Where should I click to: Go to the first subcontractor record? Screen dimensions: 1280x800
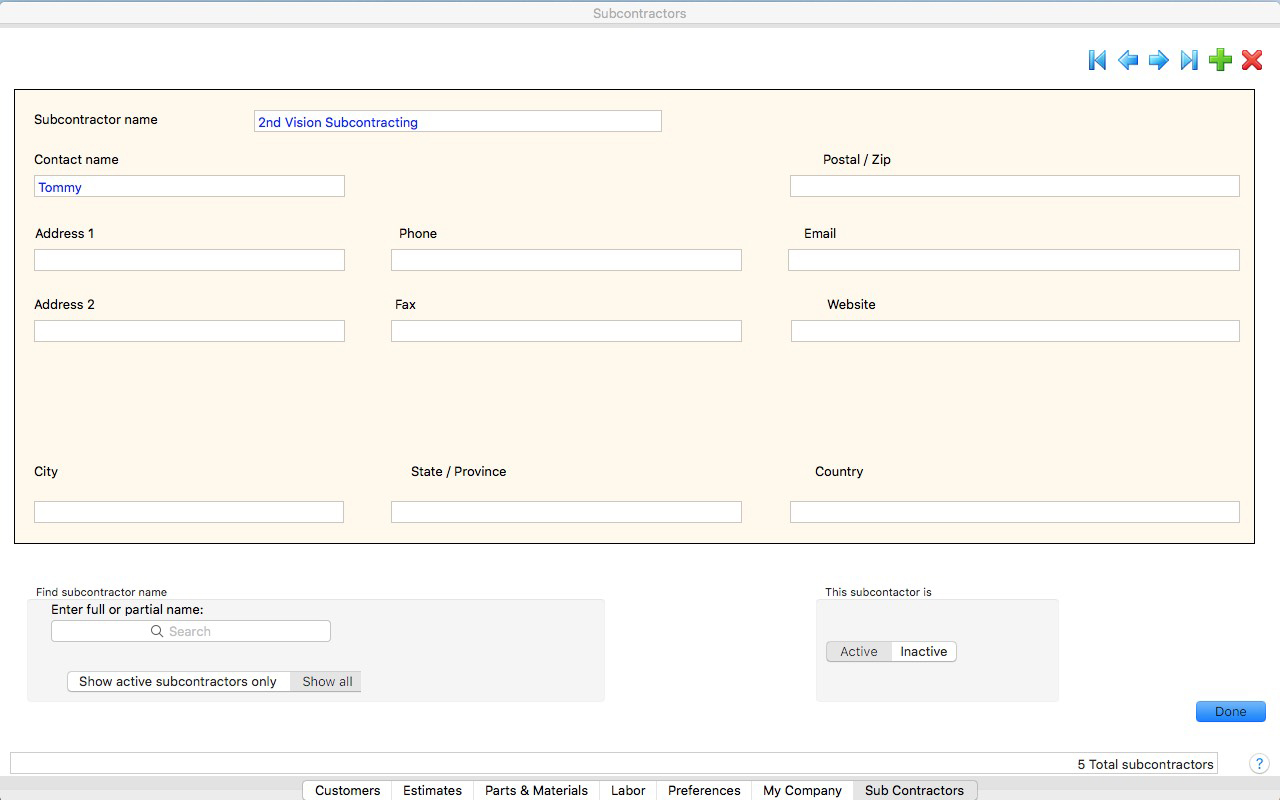coord(1097,60)
